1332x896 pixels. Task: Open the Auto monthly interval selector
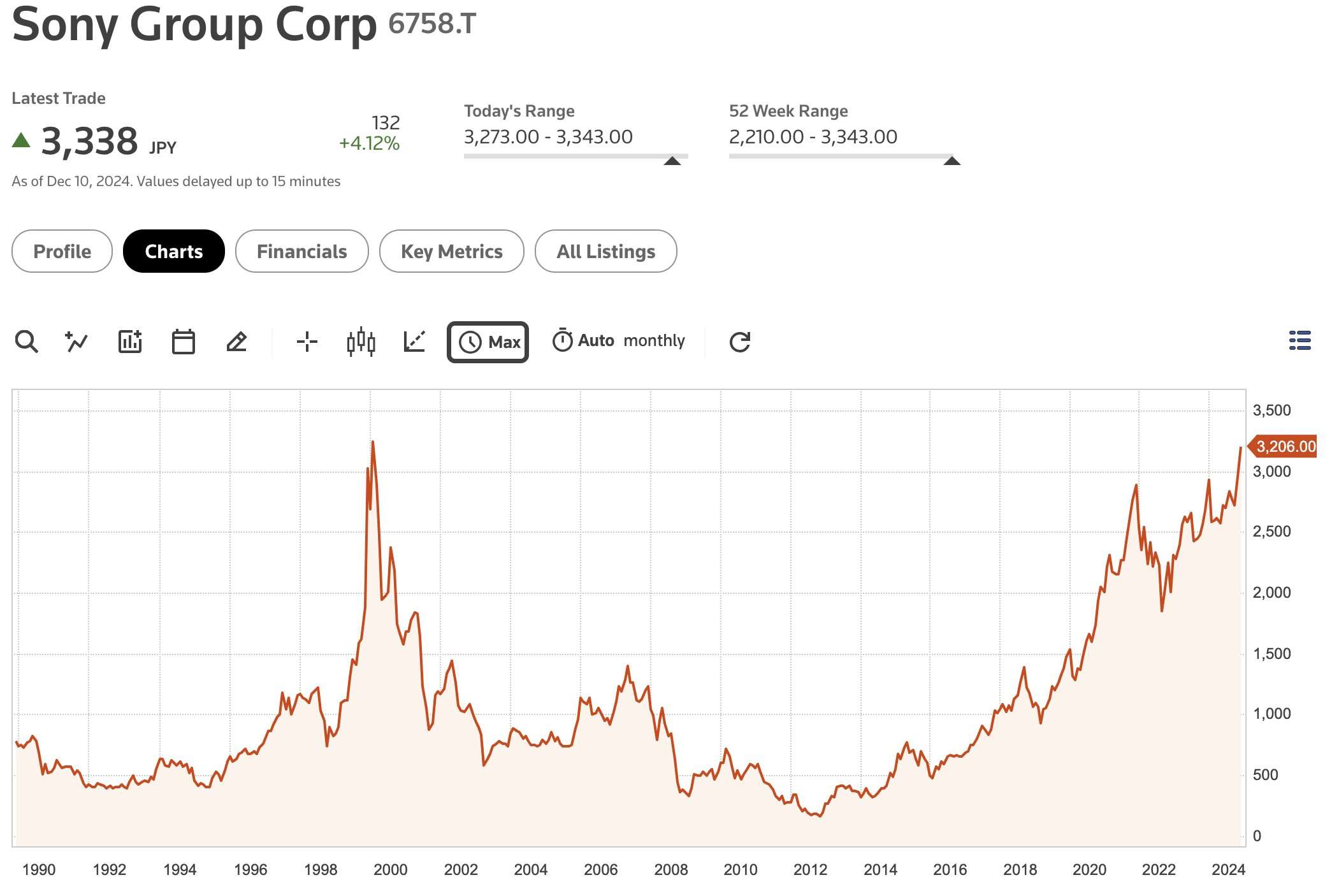tap(618, 341)
